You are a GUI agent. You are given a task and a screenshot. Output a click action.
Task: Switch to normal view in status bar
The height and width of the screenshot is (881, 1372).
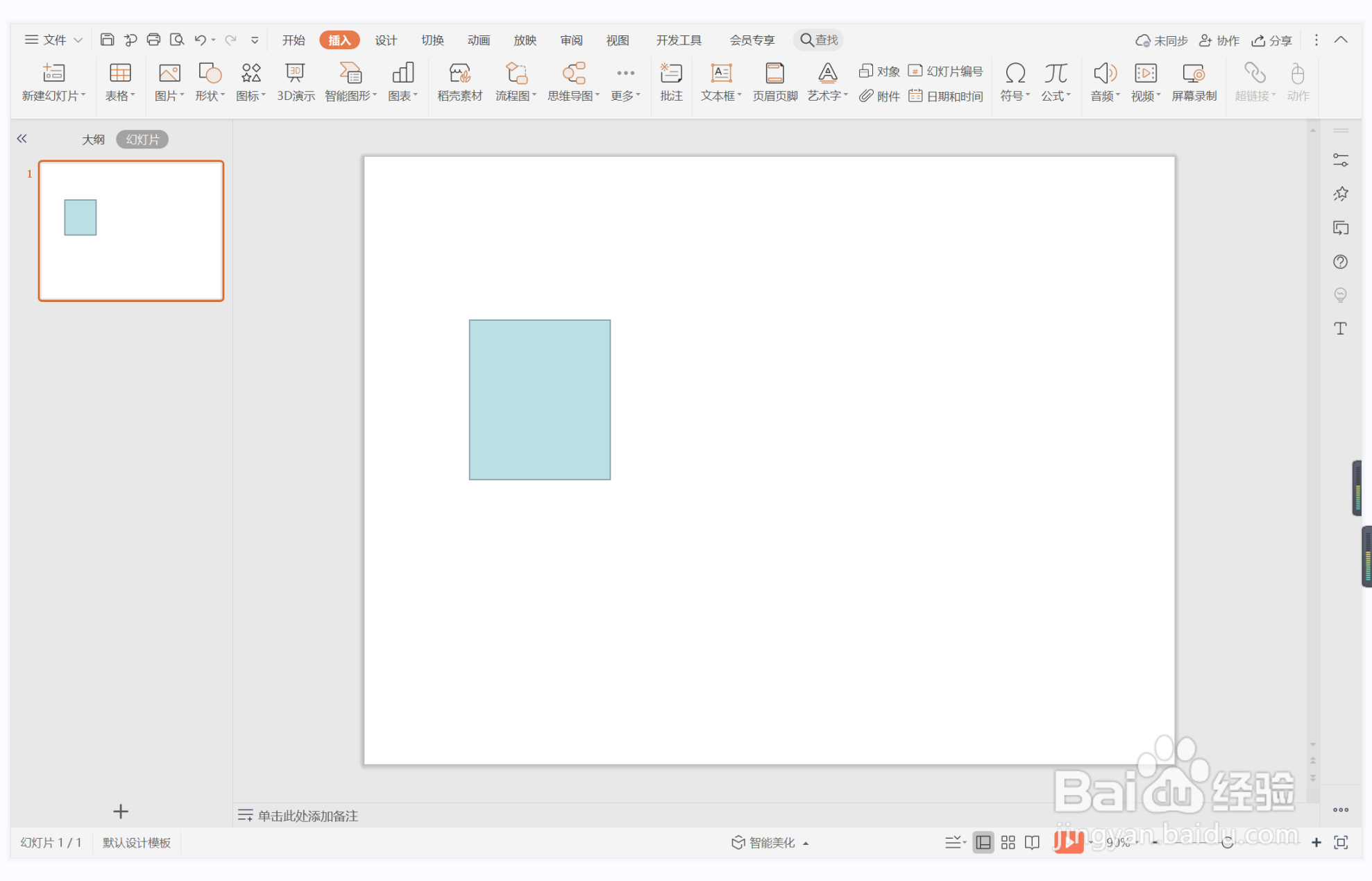983,842
